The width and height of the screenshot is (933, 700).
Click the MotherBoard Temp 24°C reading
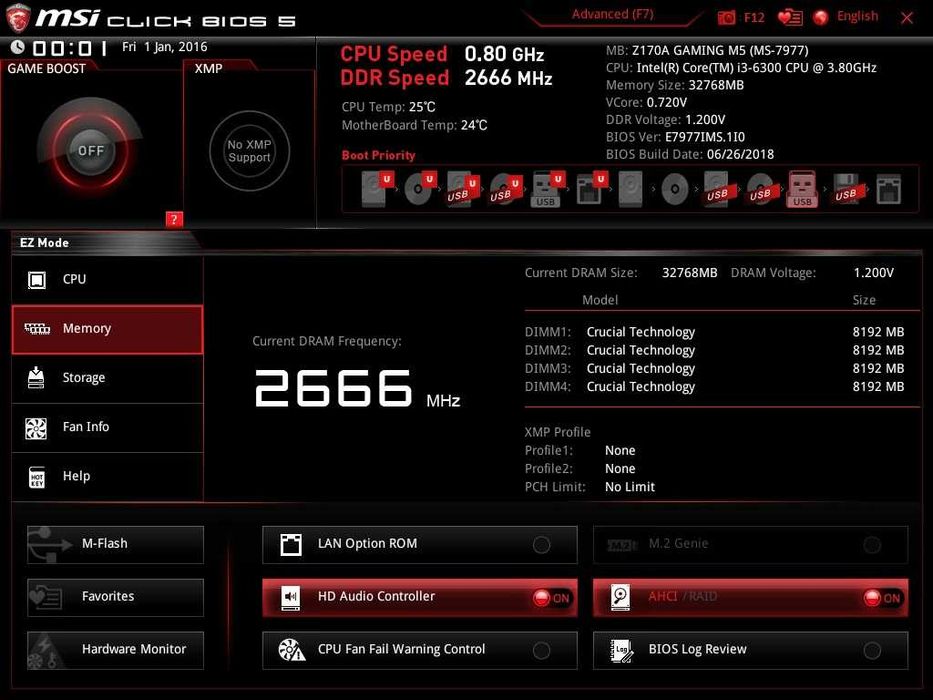coord(414,125)
